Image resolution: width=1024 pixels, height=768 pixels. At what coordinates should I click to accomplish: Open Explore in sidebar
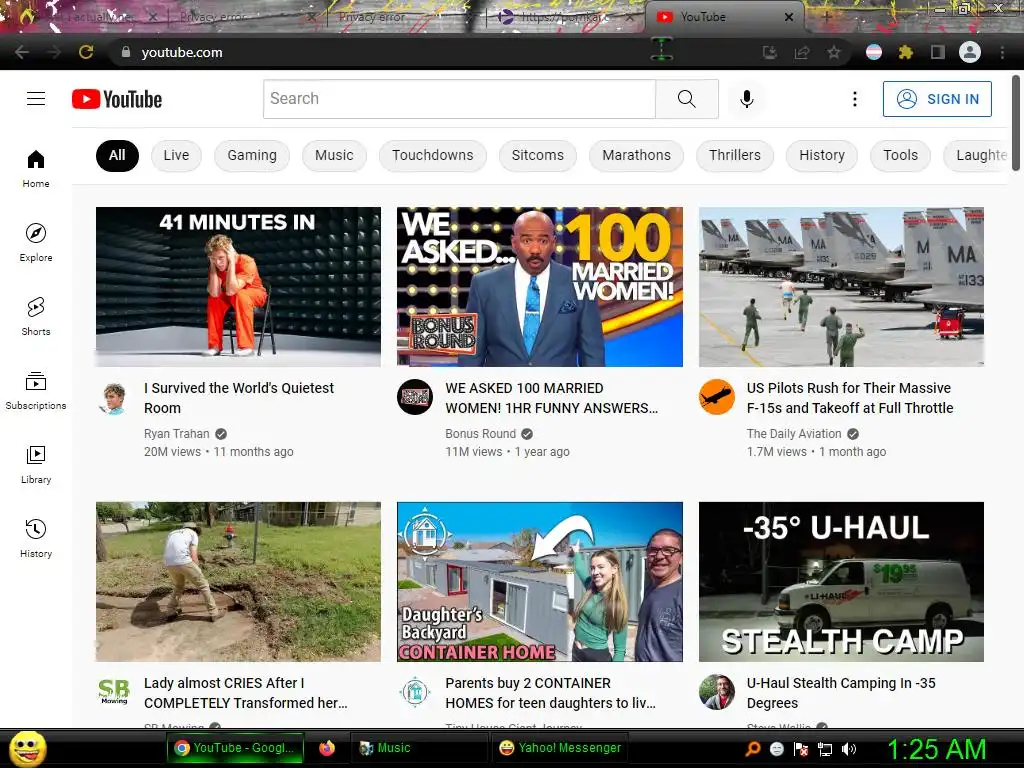coord(36,242)
